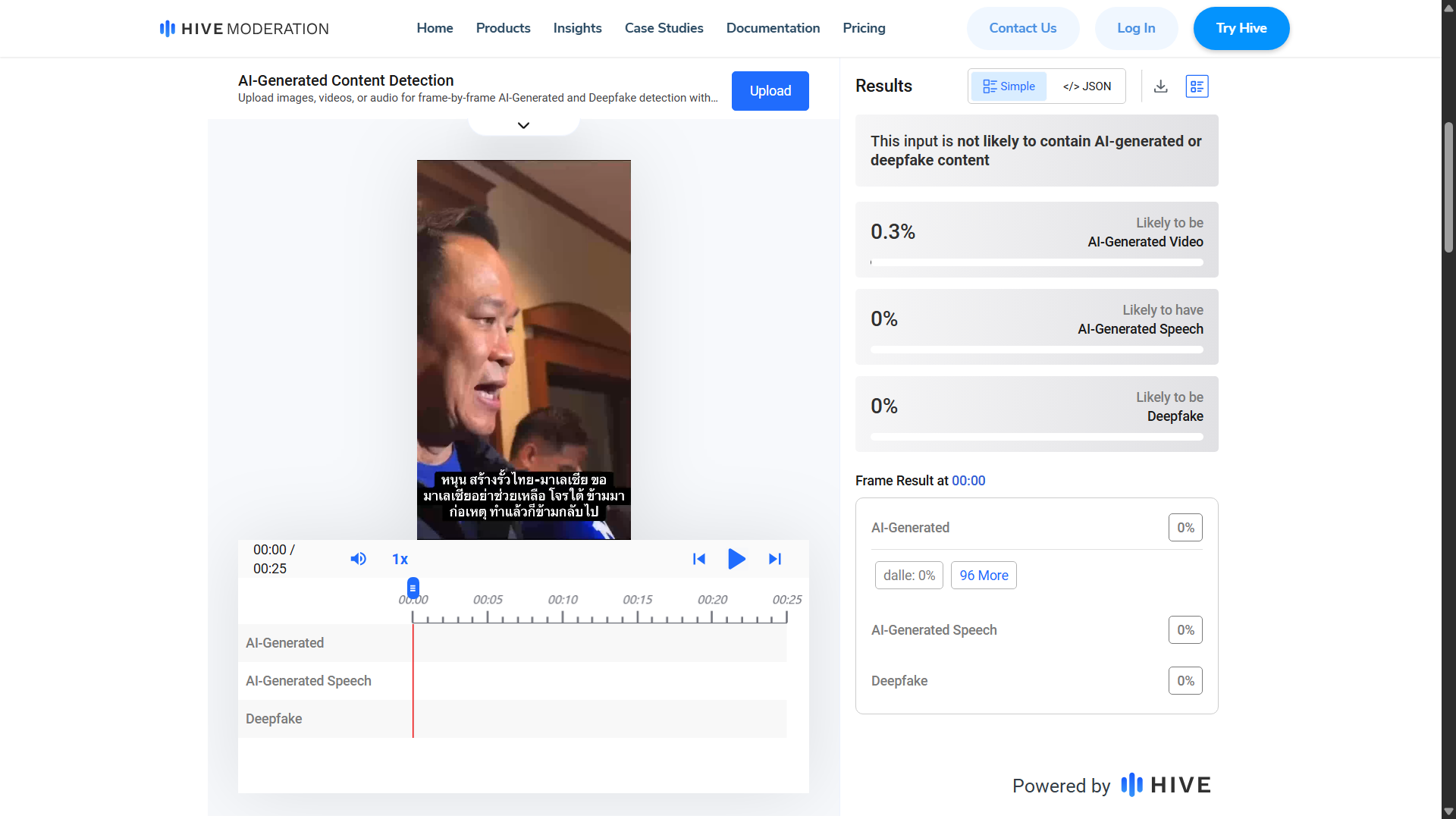Open the detailed results view icon
This screenshot has width=1456, height=819.
pyautogui.click(x=1197, y=86)
